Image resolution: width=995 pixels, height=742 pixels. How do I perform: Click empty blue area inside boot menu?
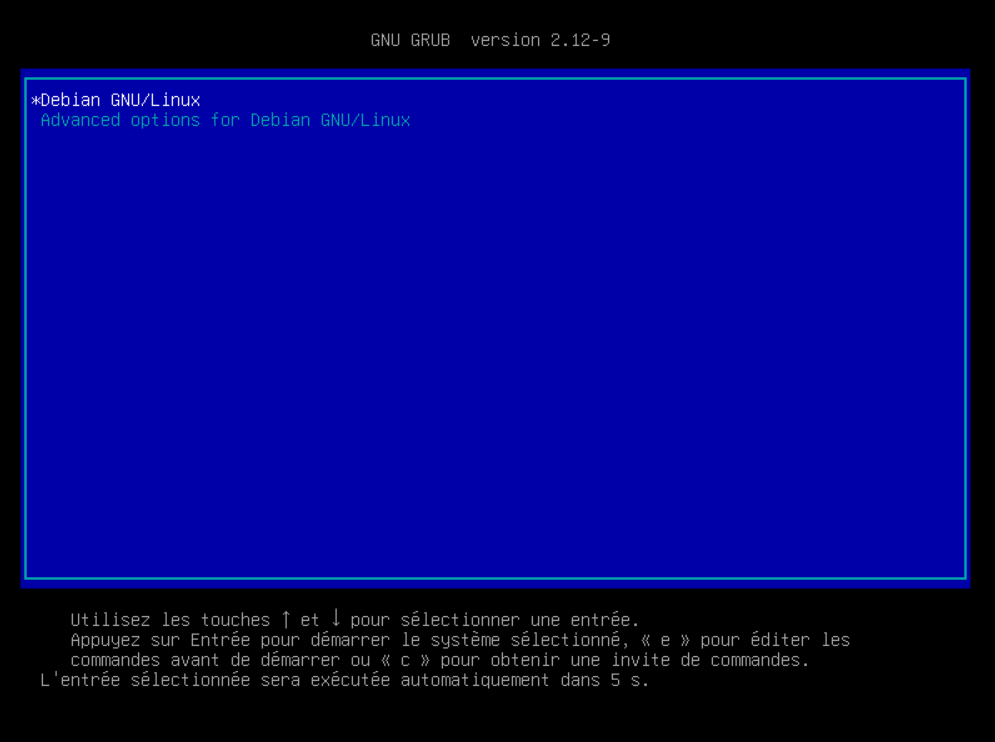coord(495,350)
